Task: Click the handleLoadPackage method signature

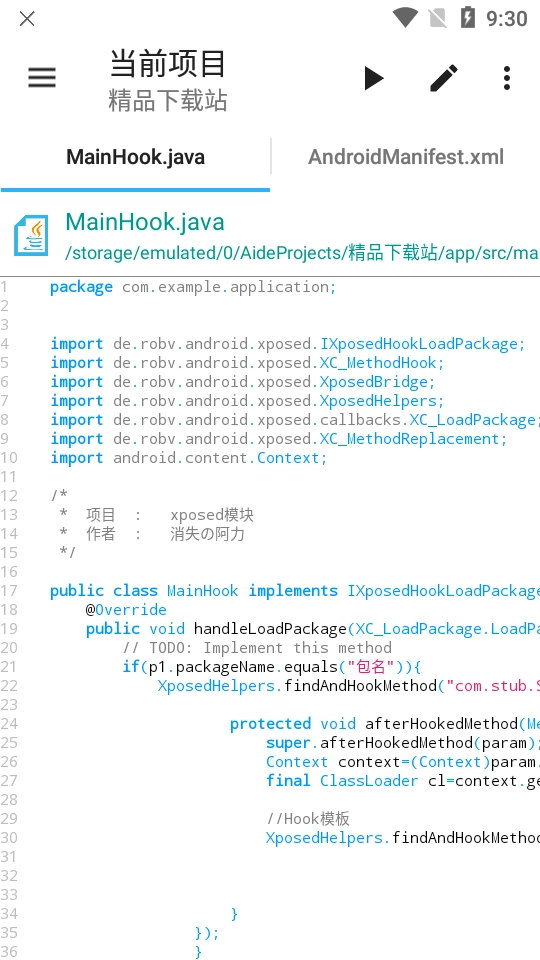Action: click(313, 629)
